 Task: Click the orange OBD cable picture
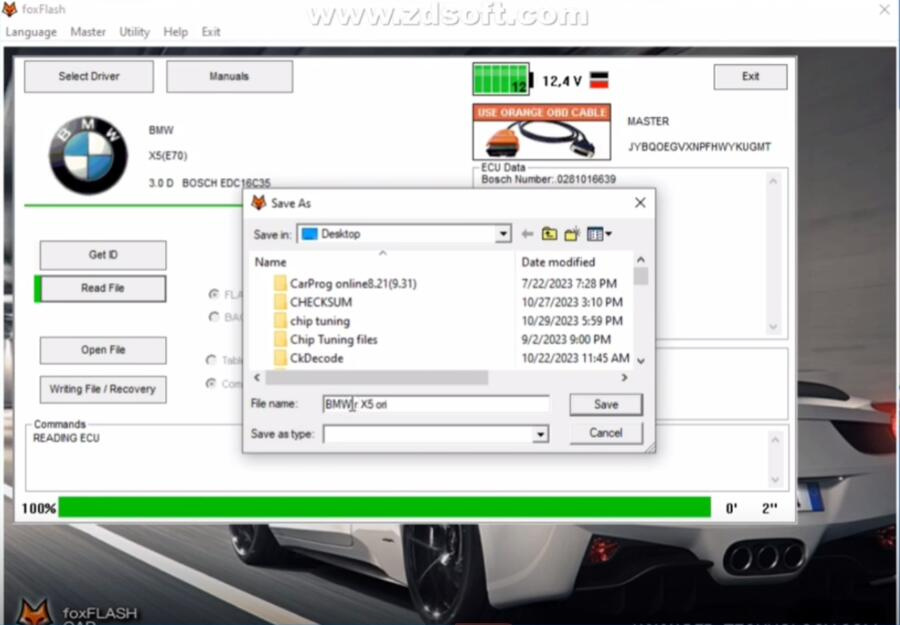541,132
